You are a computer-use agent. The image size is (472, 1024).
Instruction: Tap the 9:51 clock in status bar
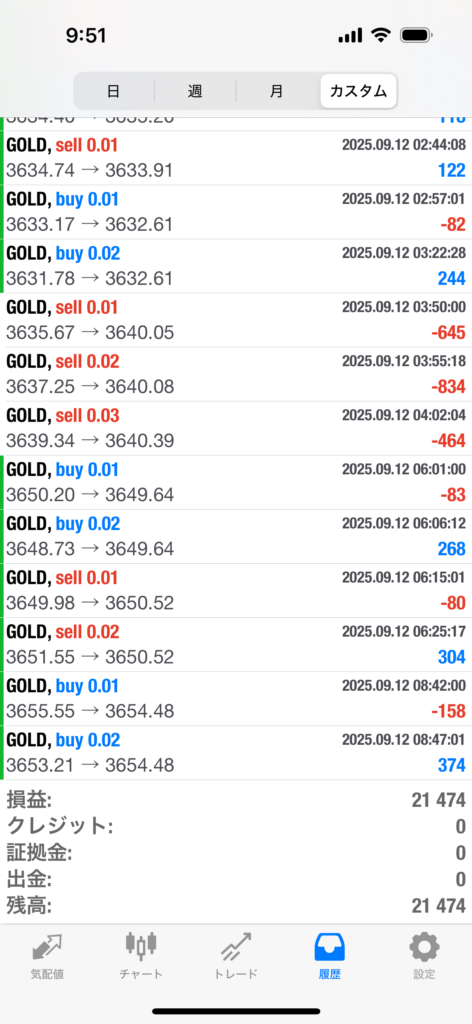pyautogui.click(x=86, y=36)
